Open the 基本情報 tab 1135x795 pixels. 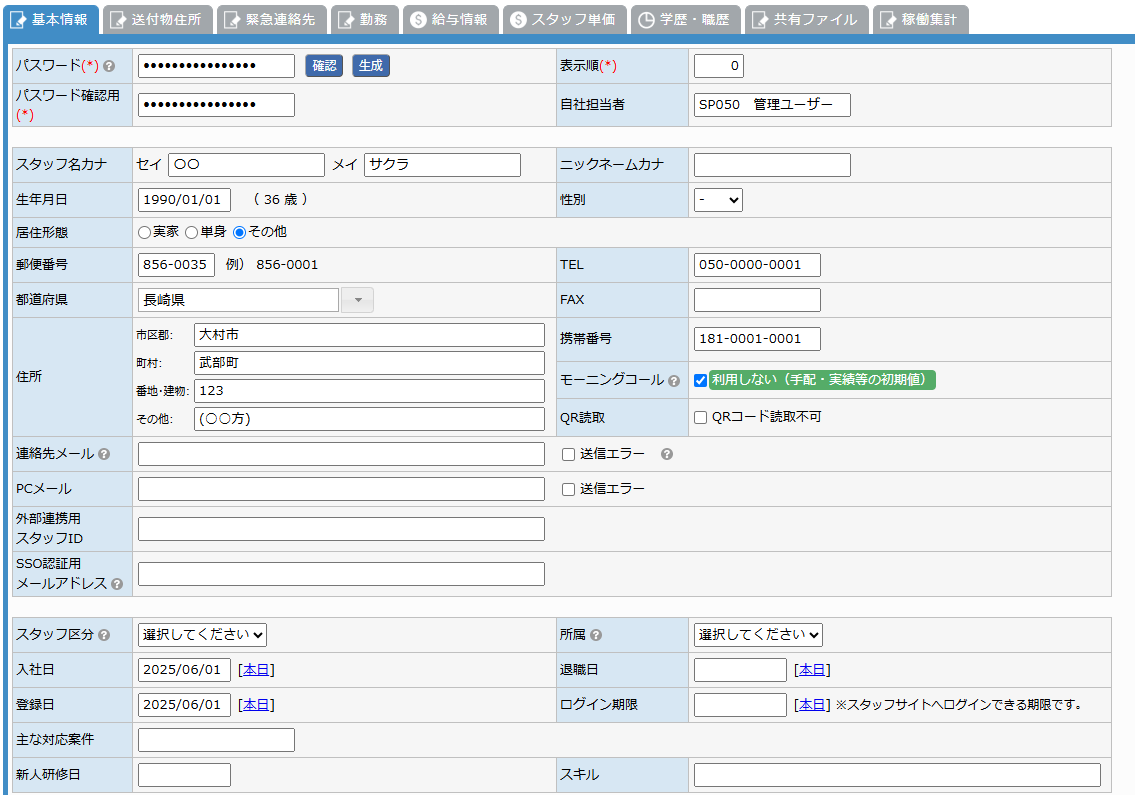tap(51, 20)
